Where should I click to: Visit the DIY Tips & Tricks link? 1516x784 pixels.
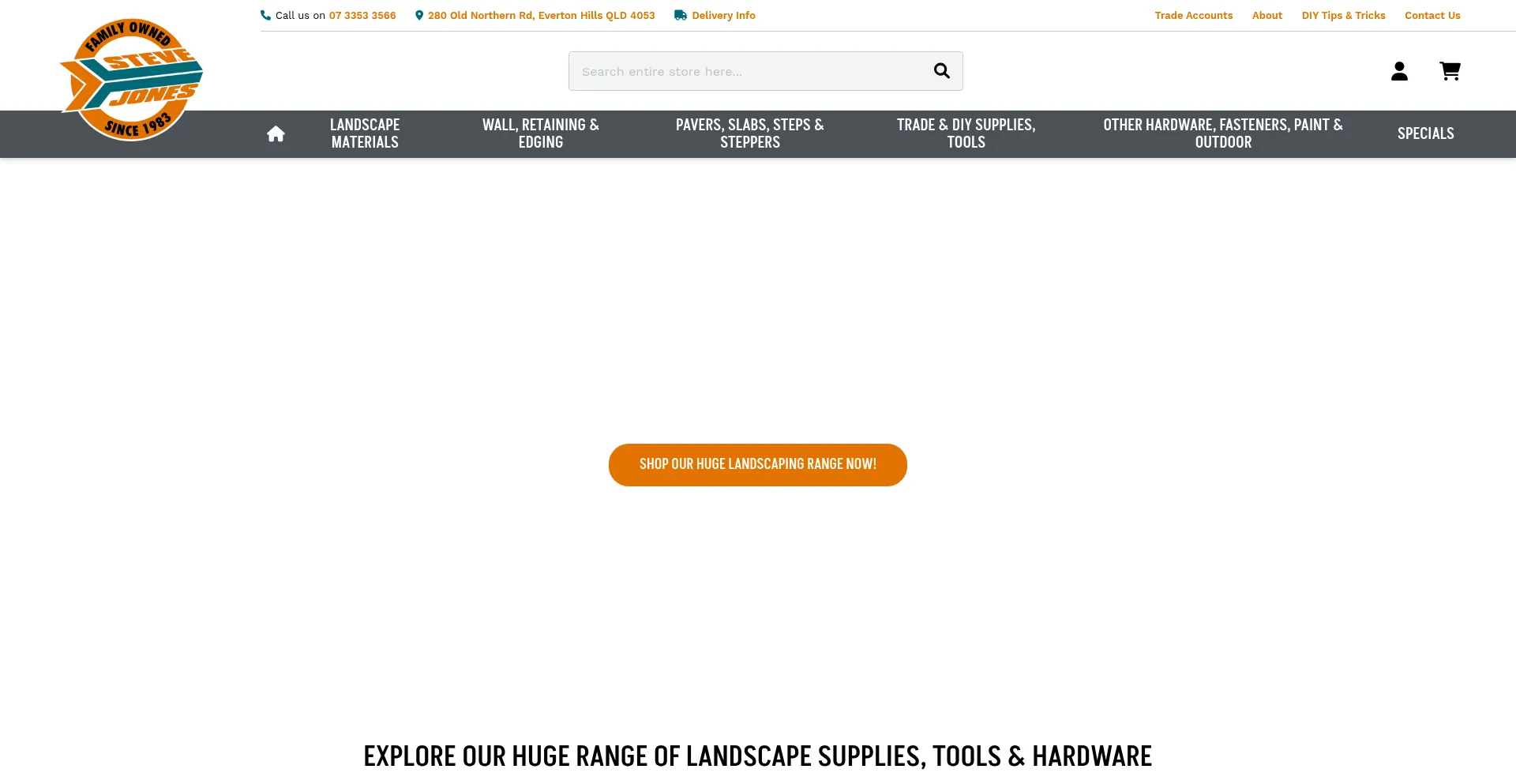coord(1343,15)
